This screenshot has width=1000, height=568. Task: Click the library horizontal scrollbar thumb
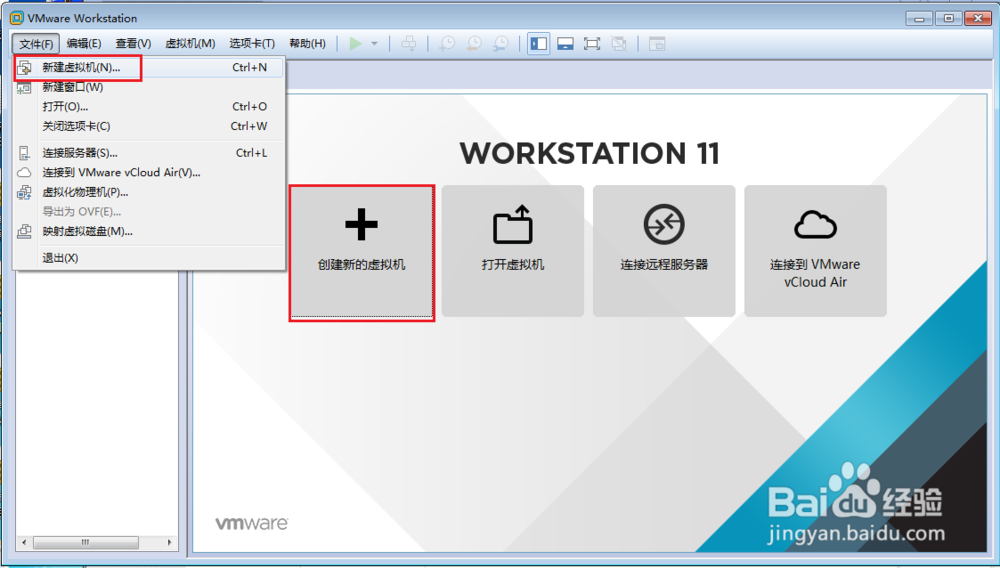[x=85, y=543]
